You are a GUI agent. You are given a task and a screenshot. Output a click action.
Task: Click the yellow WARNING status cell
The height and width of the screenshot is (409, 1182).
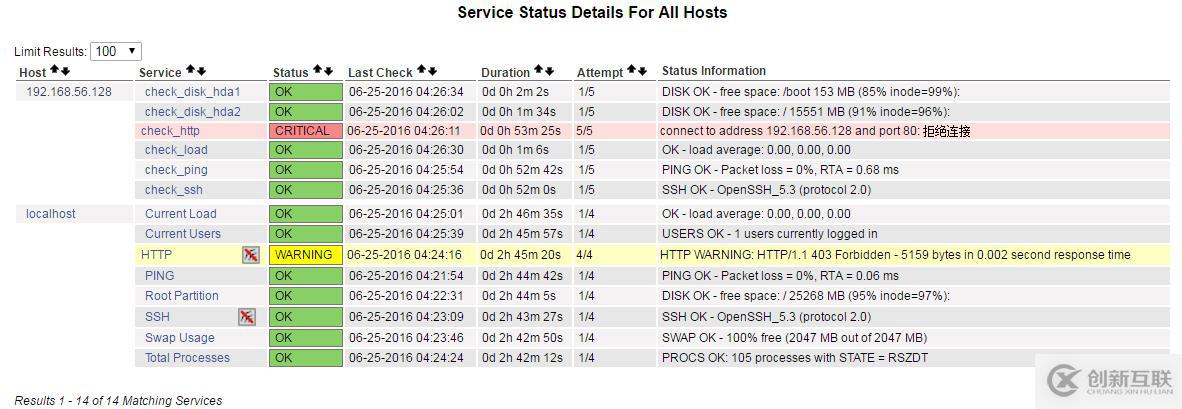coord(305,255)
